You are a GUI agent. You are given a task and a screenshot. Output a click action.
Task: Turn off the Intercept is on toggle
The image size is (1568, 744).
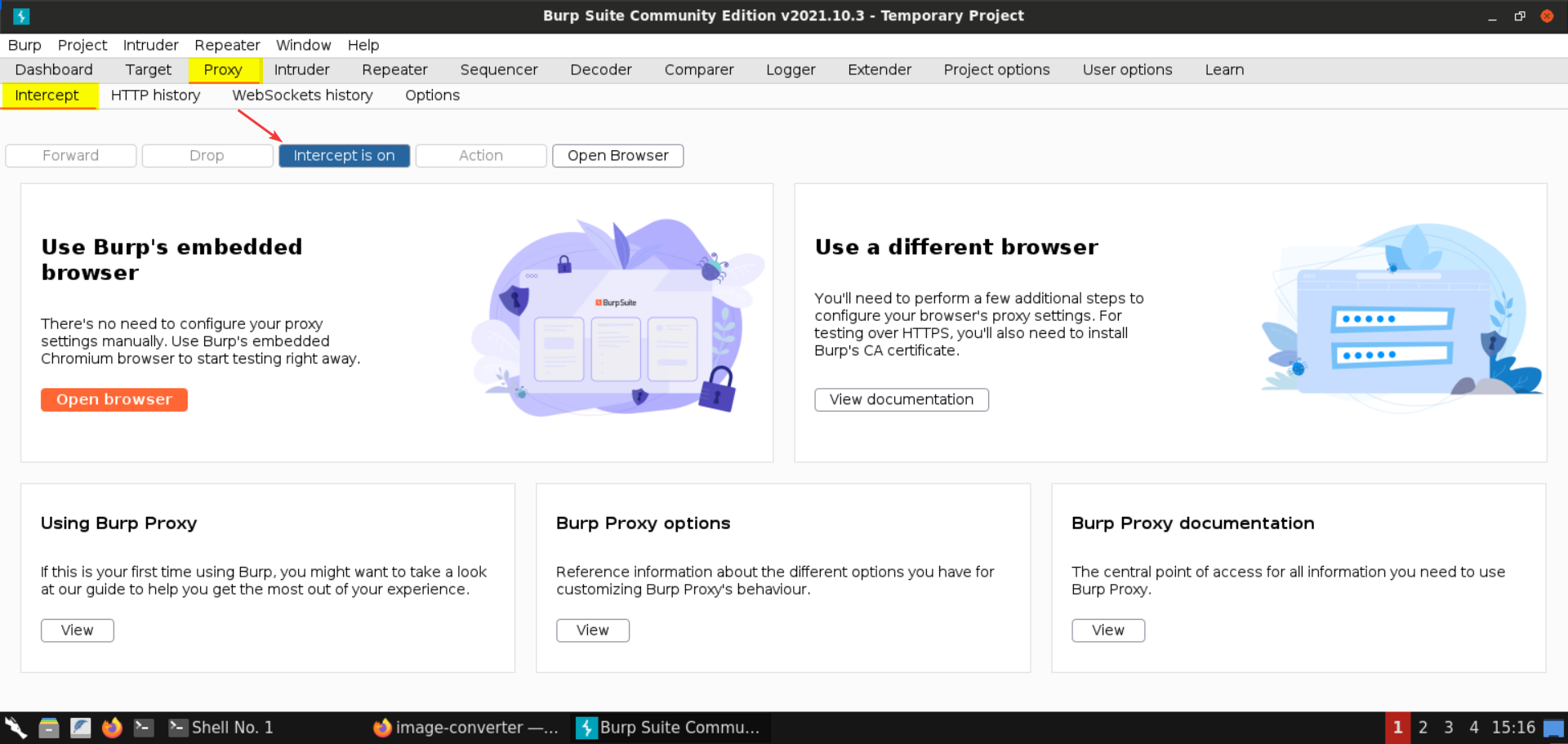(x=344, y=155)
